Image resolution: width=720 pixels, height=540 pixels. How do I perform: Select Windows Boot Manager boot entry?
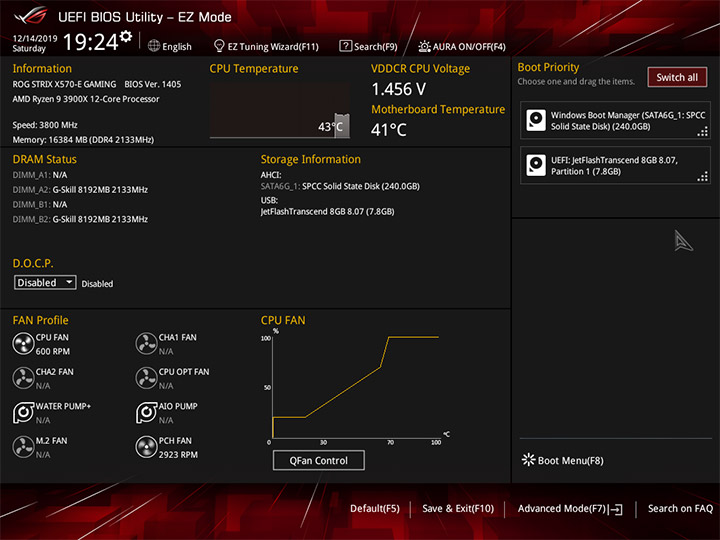point(615,120)
